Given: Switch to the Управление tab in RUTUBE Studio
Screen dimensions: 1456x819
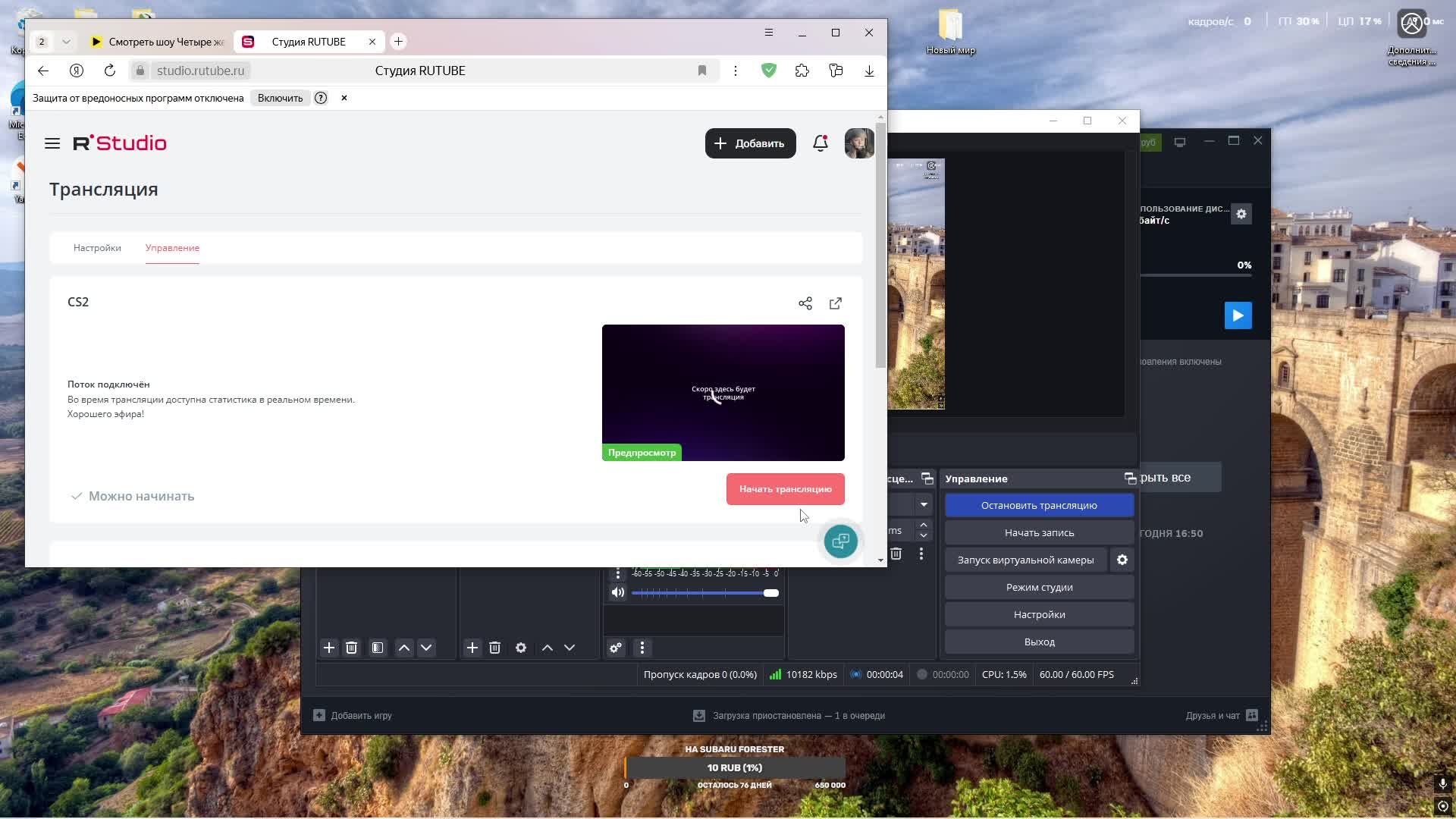Looking at the screenshot, I should (172, 248).
